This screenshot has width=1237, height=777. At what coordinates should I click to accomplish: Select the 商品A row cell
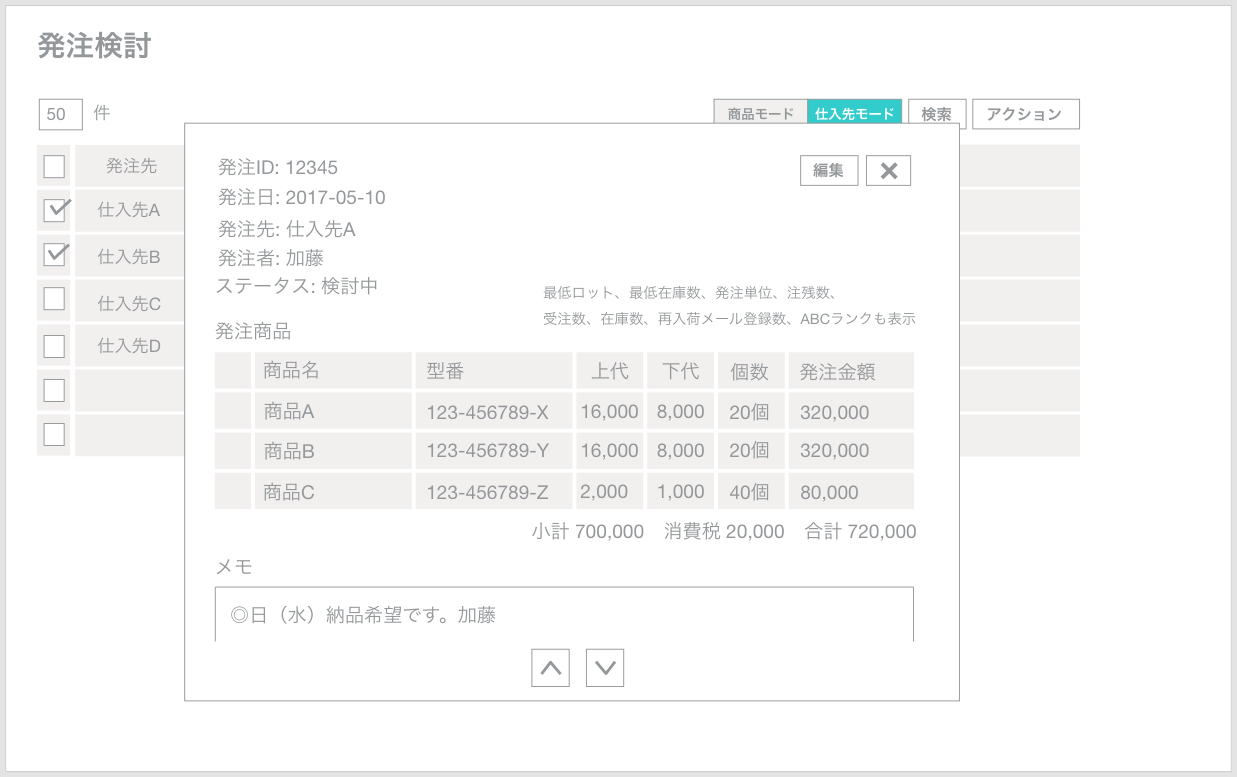pos(333,411)
